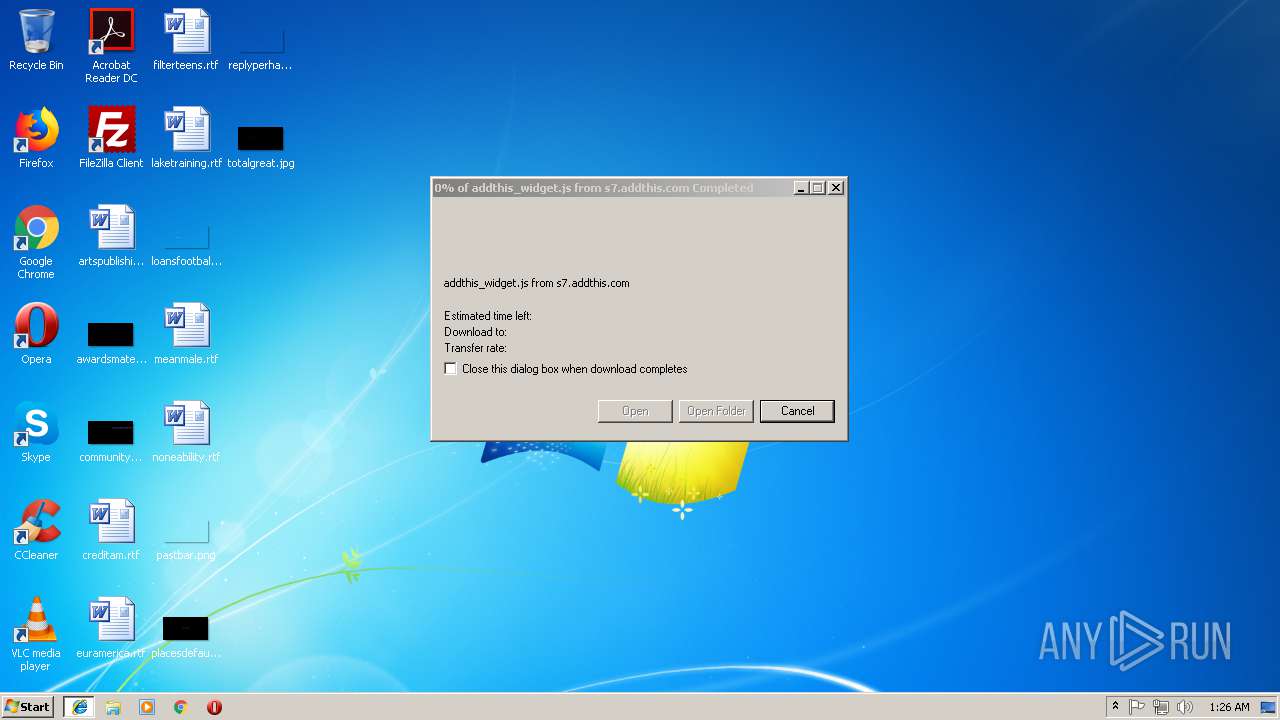
Task: Click the Open Folder button
Action: click(x=716, y=411)
